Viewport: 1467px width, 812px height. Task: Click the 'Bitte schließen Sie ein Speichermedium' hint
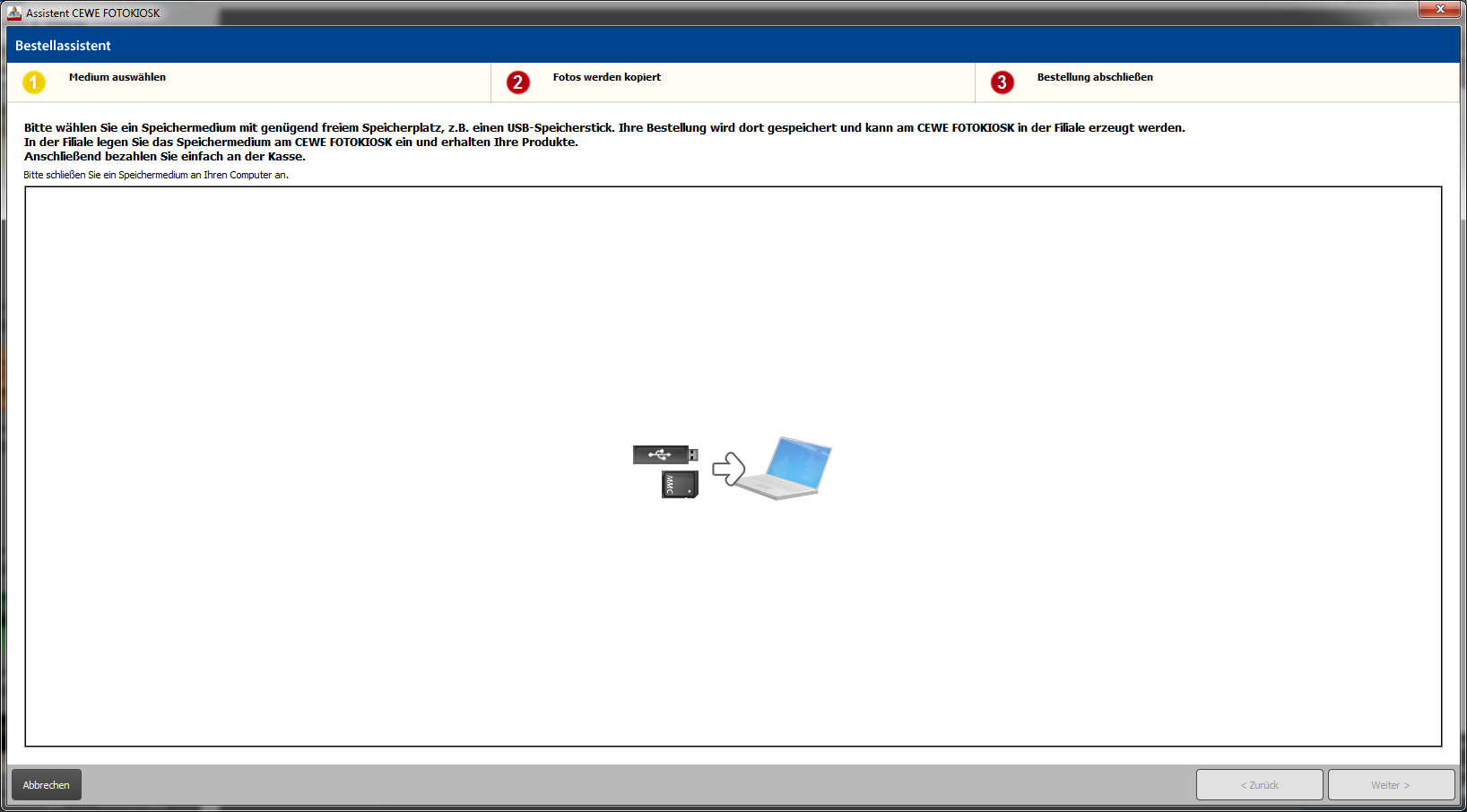pos(156,175)
